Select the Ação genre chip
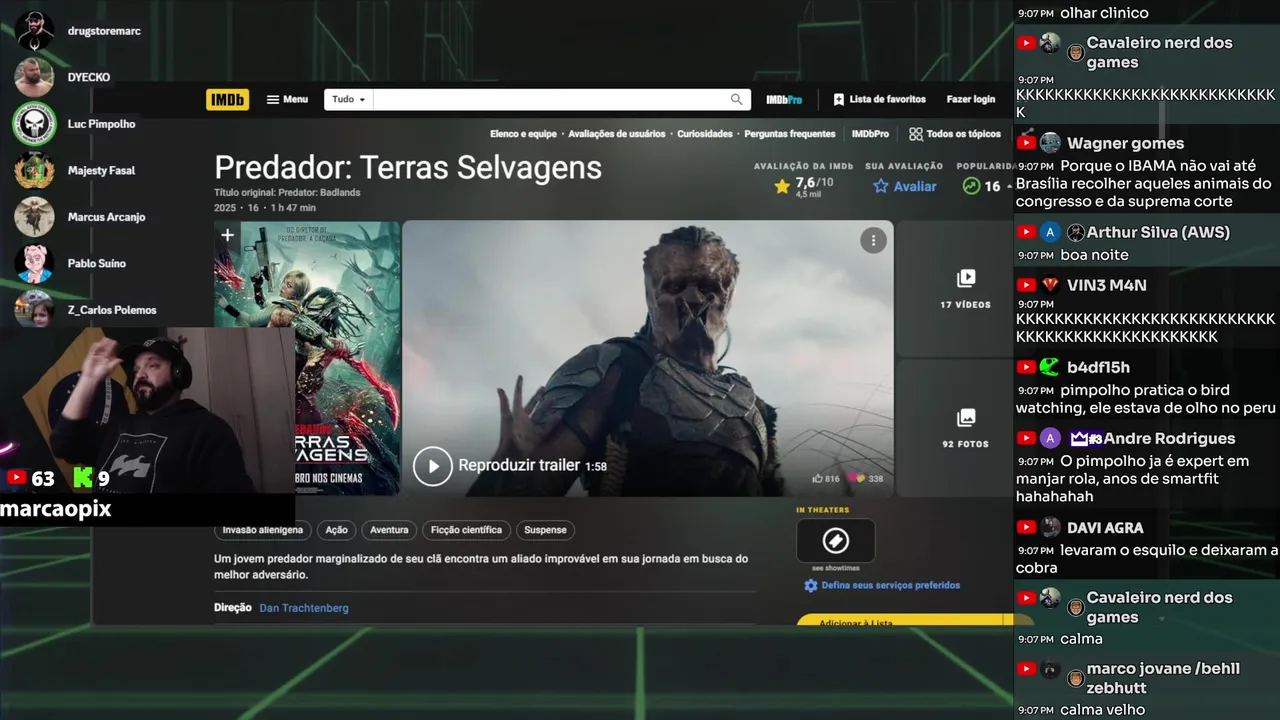The image size is (1280, 720). (337, 530)
